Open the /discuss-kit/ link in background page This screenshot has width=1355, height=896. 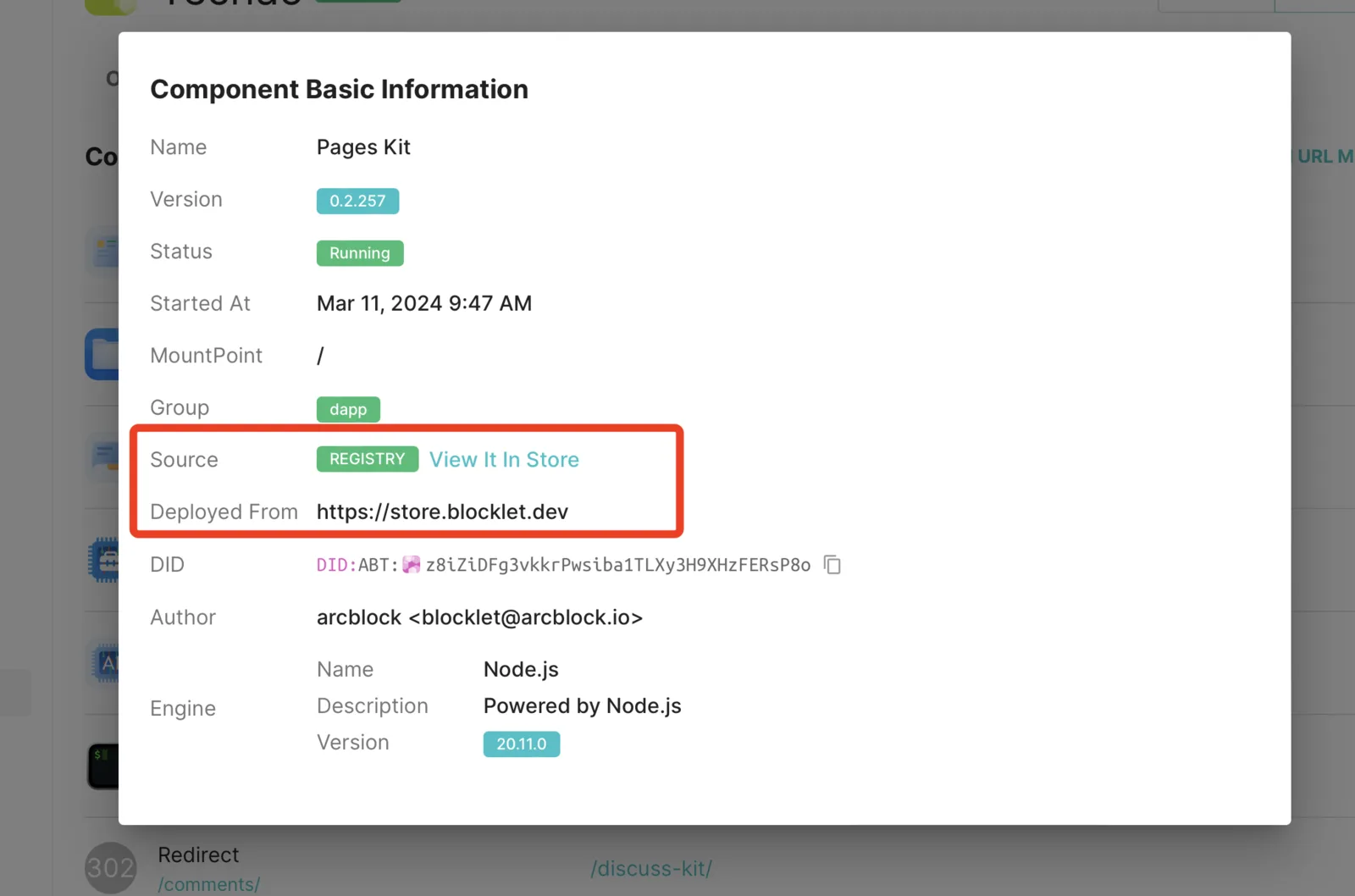tap(651, 869)
